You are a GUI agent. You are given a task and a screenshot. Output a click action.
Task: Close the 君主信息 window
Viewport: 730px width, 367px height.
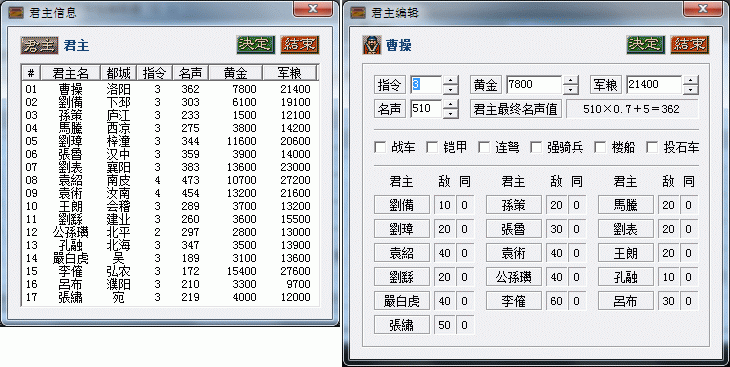(x=313, y=9)
